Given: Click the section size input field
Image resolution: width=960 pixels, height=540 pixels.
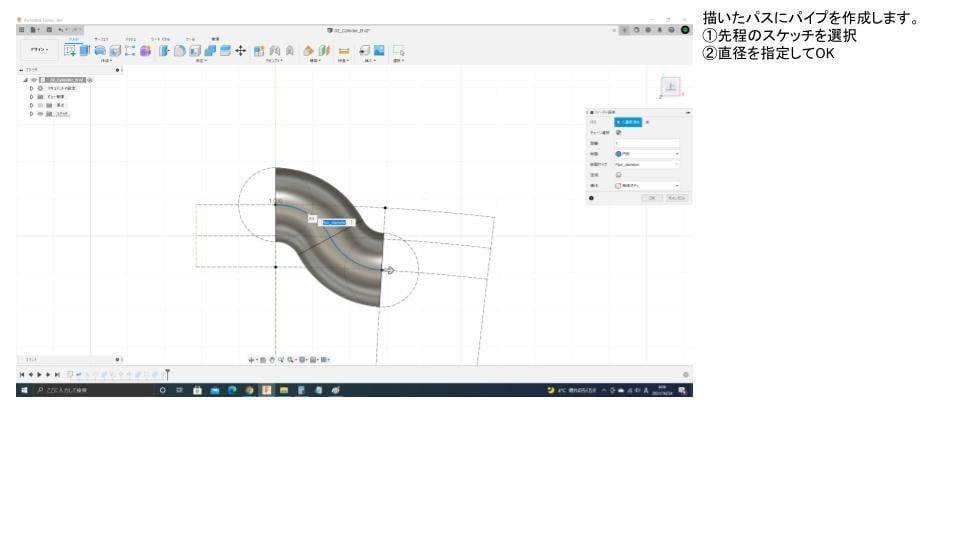Looking at the screenshot, I should 647,165.
